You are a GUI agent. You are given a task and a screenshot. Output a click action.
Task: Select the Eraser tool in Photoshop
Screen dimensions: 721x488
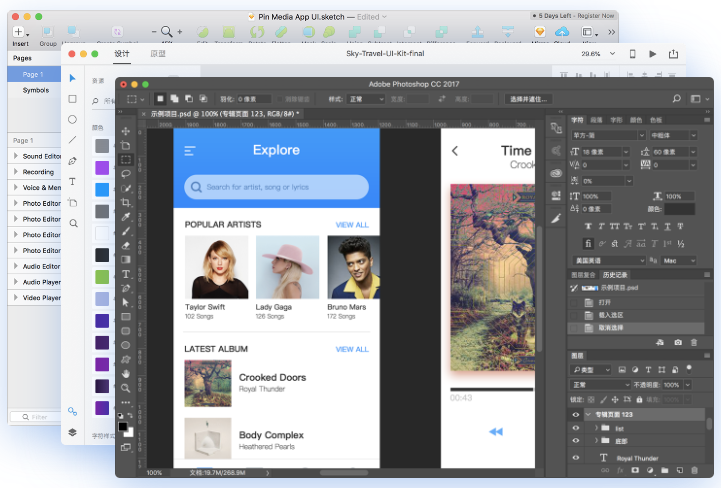(x=126, y=245)
